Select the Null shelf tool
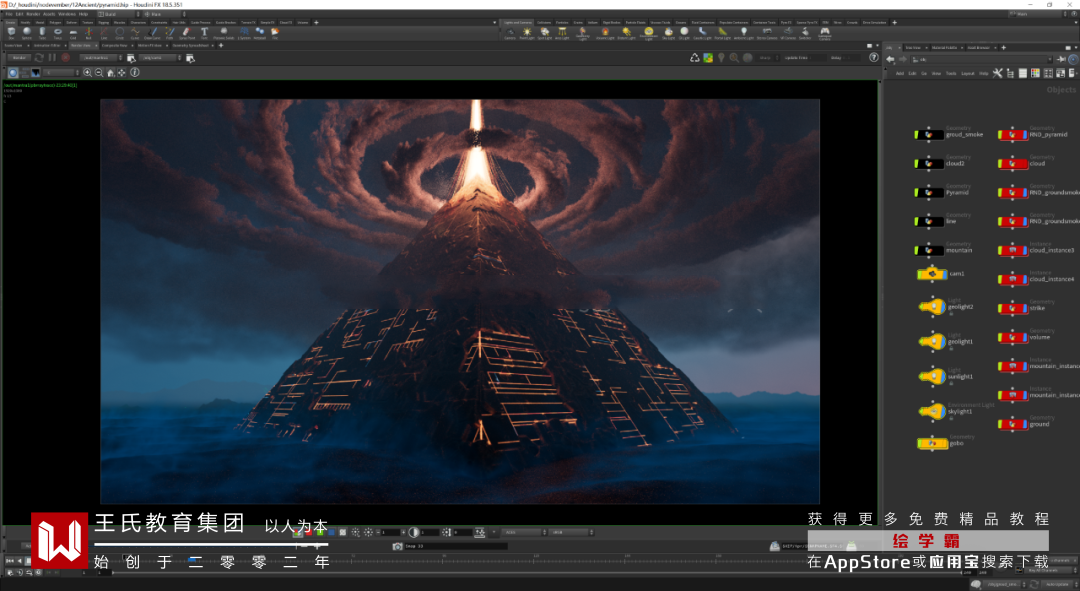1080x591 pixels. [89, 32]
